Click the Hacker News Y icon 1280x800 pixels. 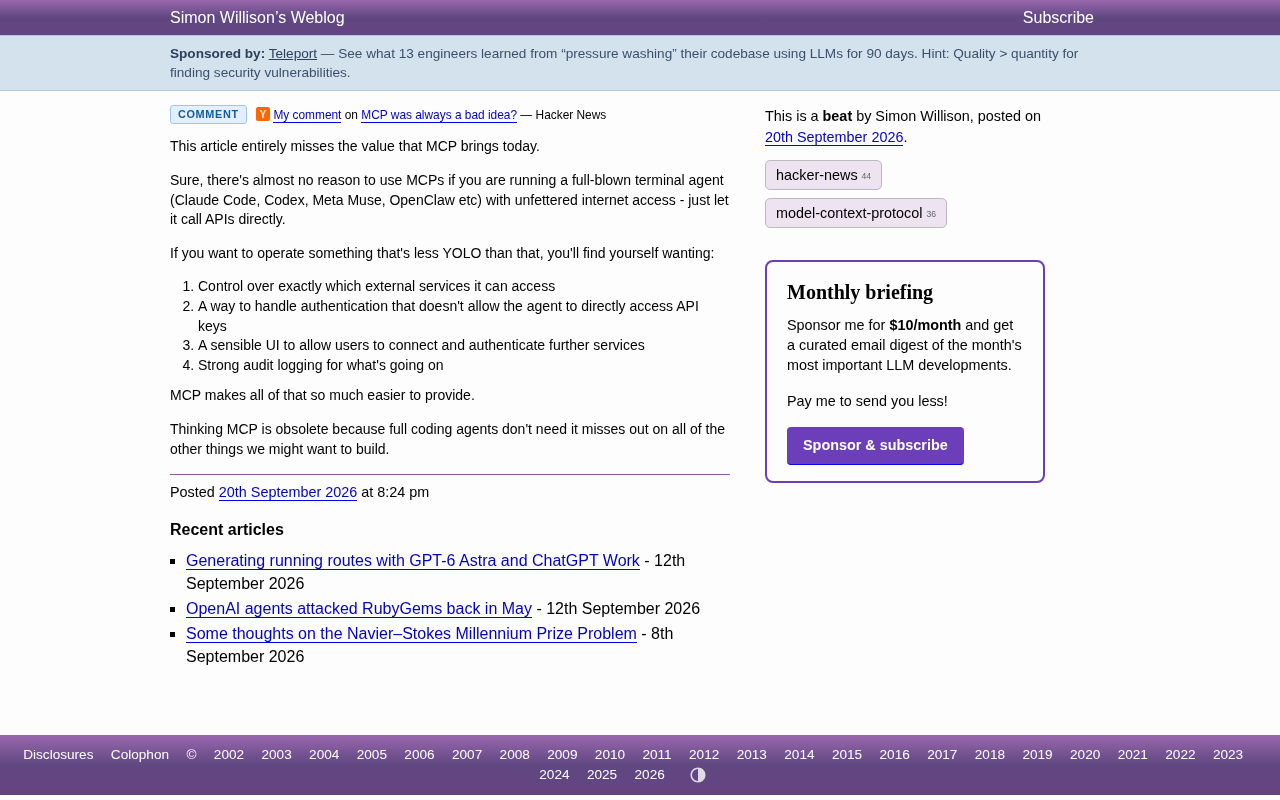(263, 114)
